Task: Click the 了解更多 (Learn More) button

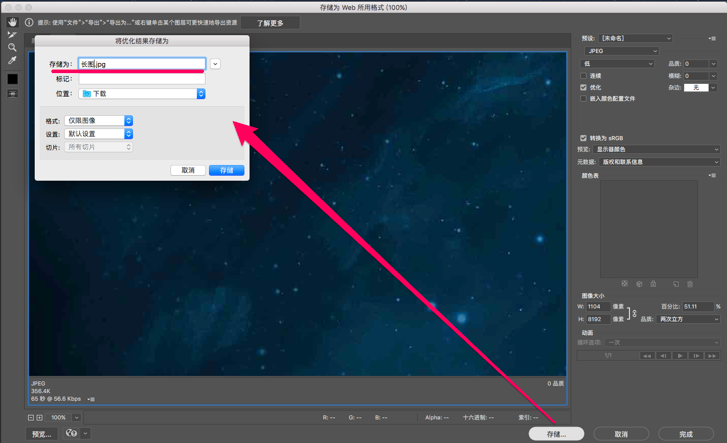Action: [270, 23]
